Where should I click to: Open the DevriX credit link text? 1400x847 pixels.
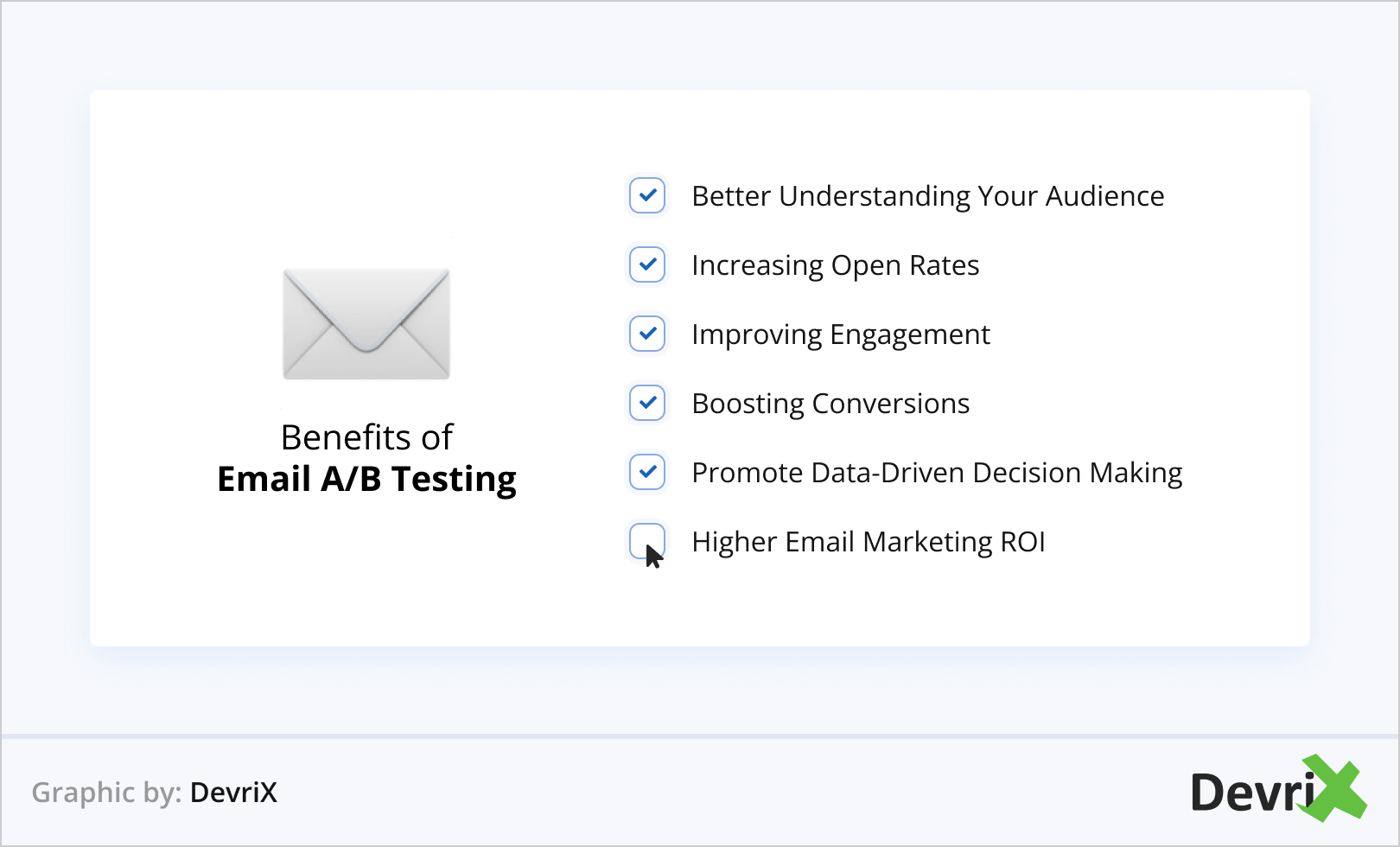click(x=233, y=793)
